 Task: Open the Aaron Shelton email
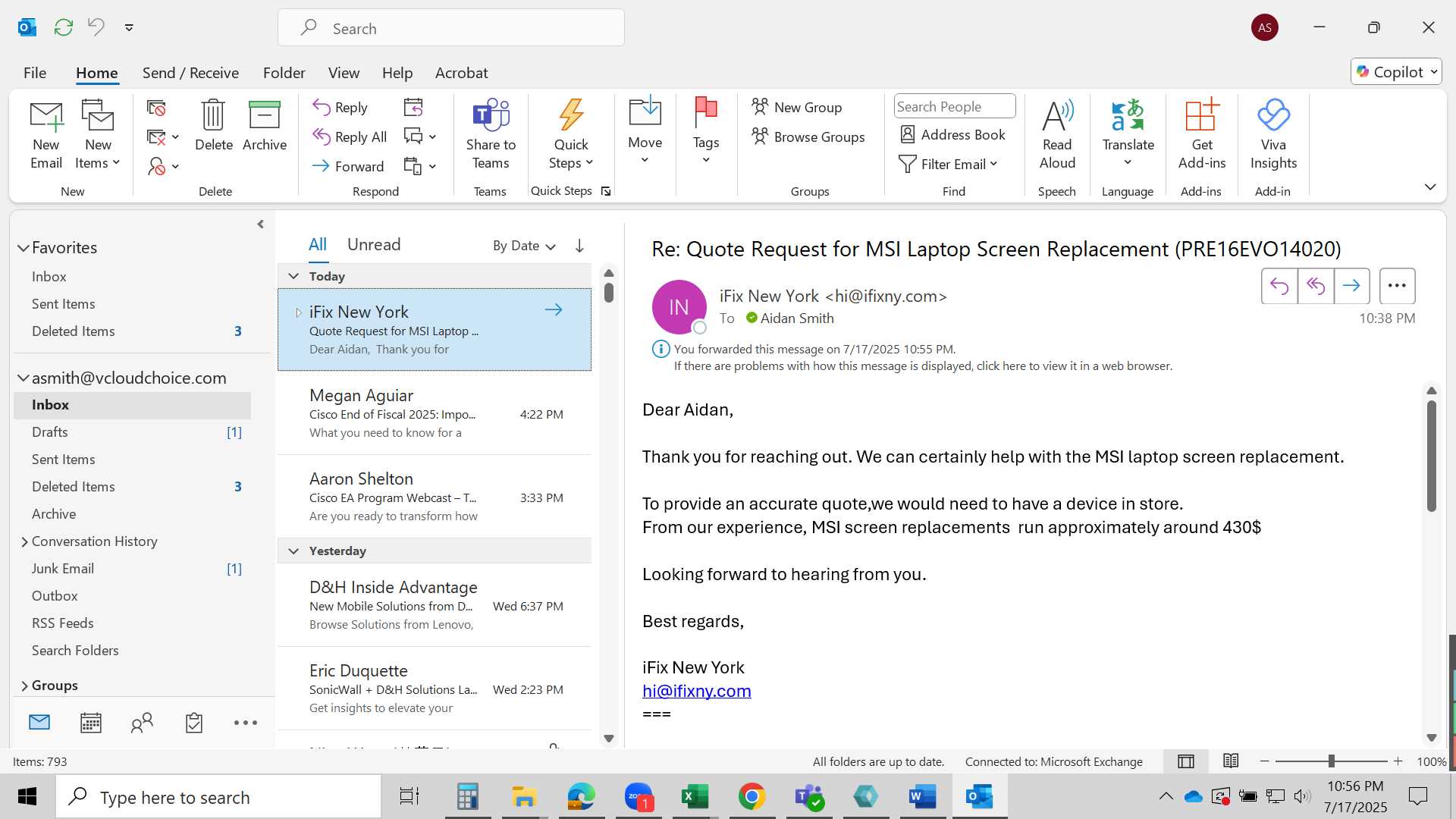[435, 497]
